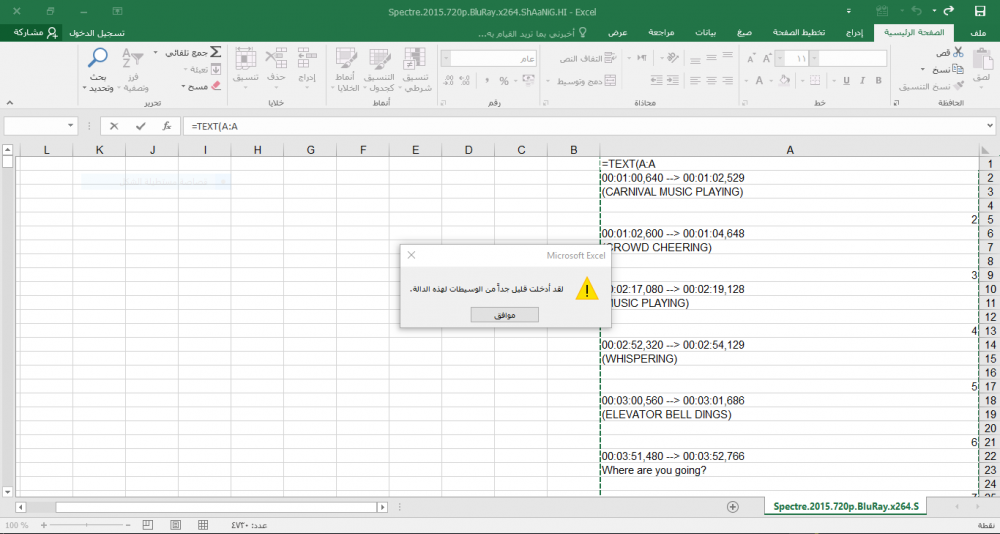Switch to the مراجعة (Review) tab
The width and height of the screenshot is (1000, 534).
point(662,33)
